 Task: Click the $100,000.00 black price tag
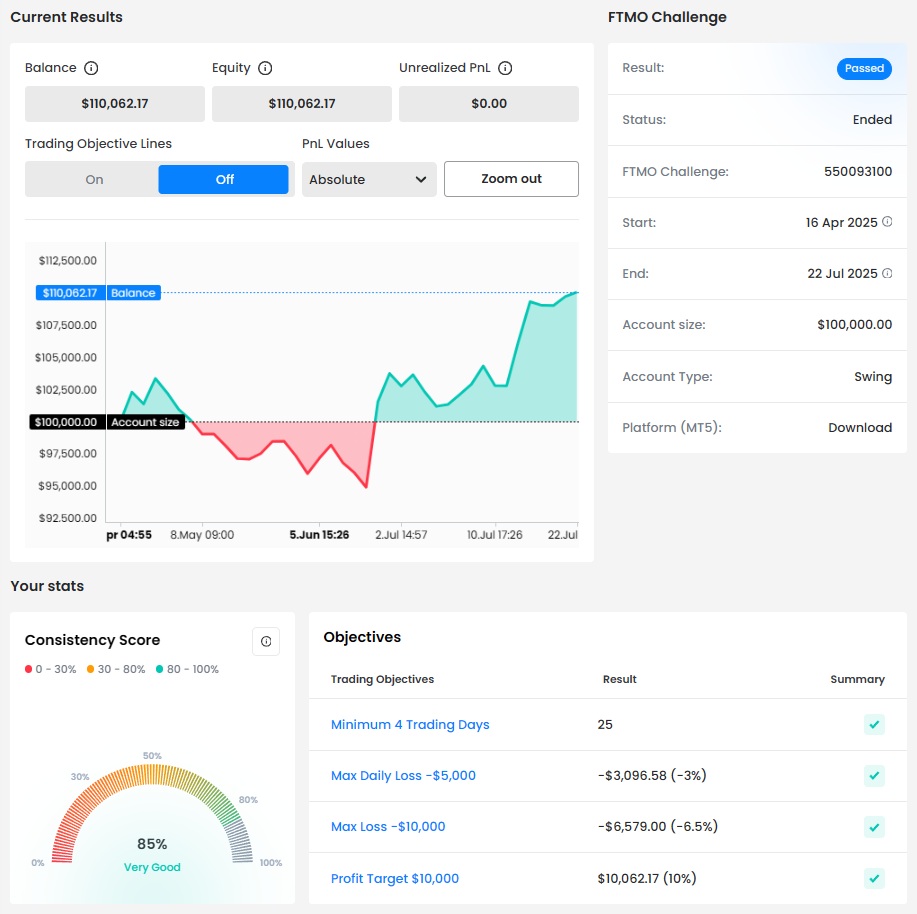tap(67, 422)
